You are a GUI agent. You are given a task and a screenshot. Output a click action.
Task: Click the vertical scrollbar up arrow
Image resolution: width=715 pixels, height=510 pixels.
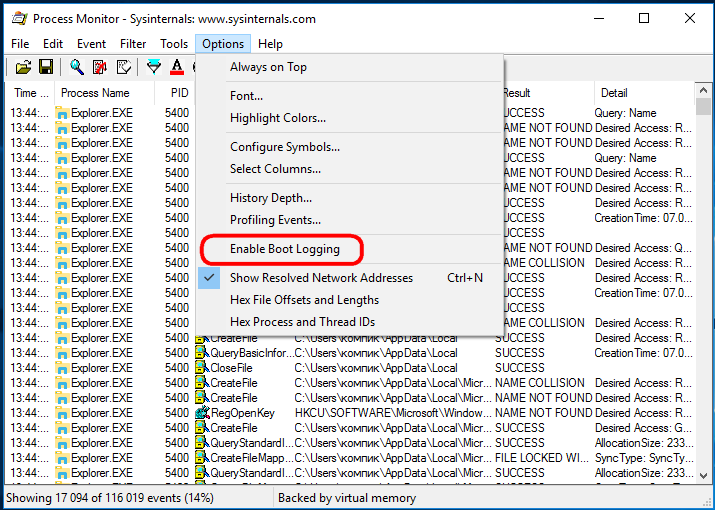coord(703,90)
